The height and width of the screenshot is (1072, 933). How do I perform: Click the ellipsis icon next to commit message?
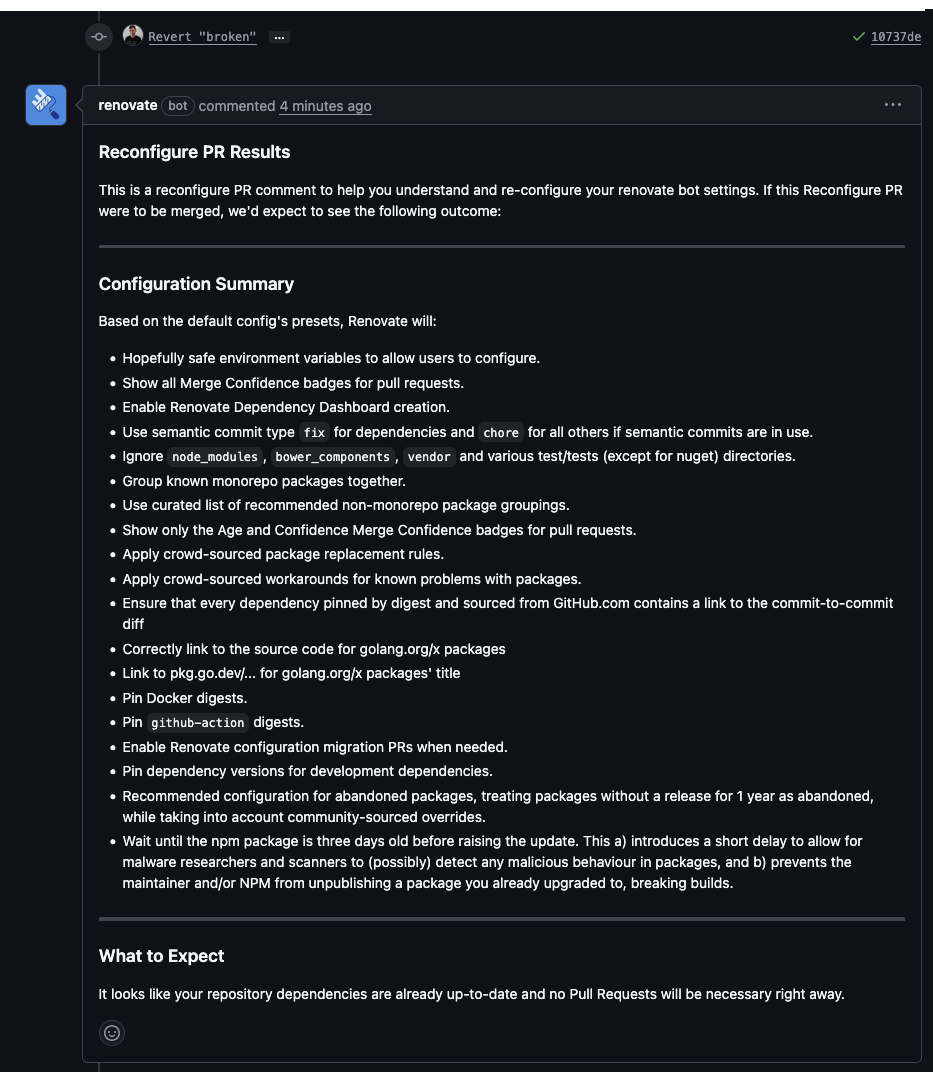[x=278, y=36]
